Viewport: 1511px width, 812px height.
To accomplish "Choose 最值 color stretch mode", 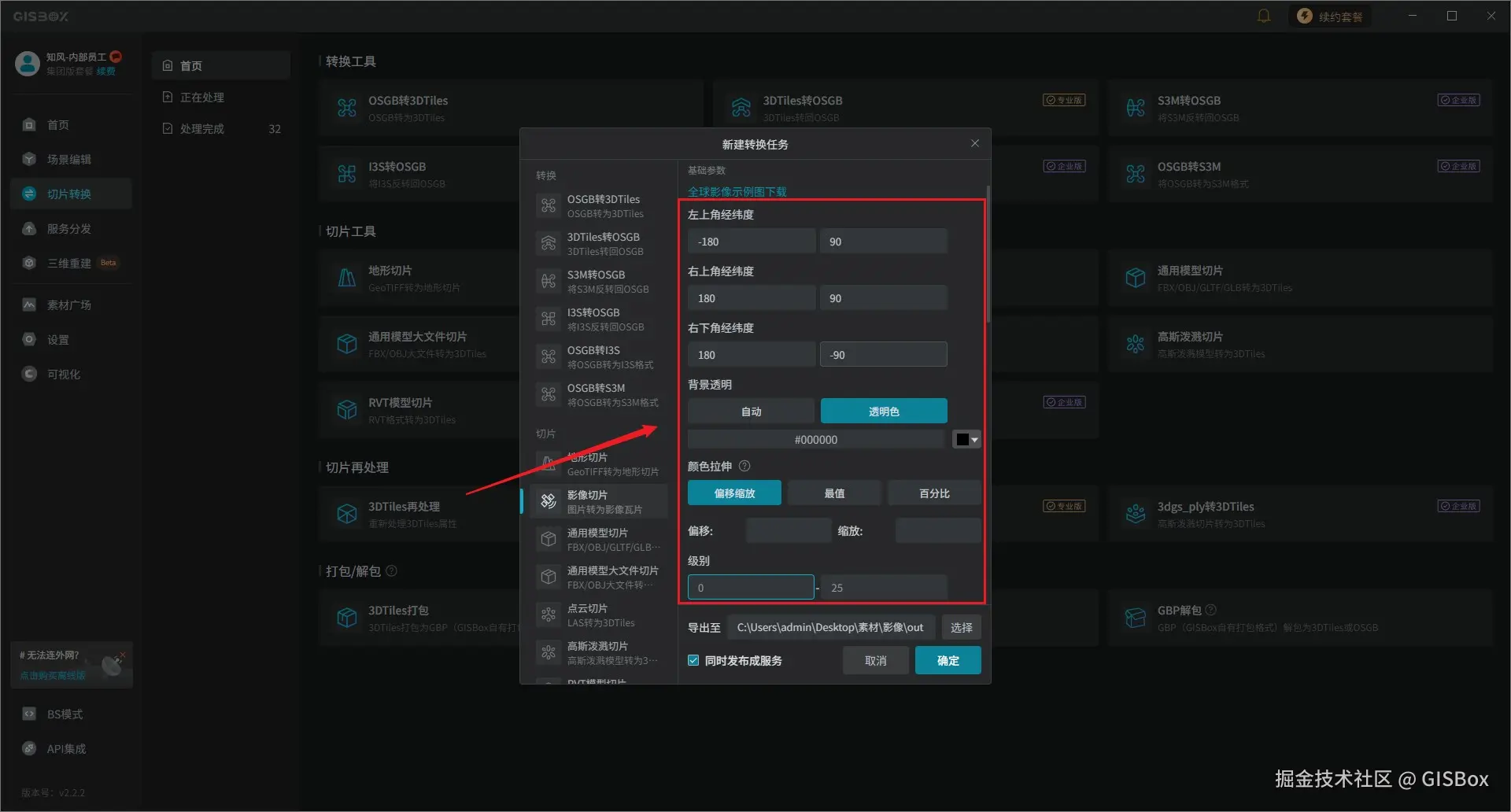I will pos(834,493).
